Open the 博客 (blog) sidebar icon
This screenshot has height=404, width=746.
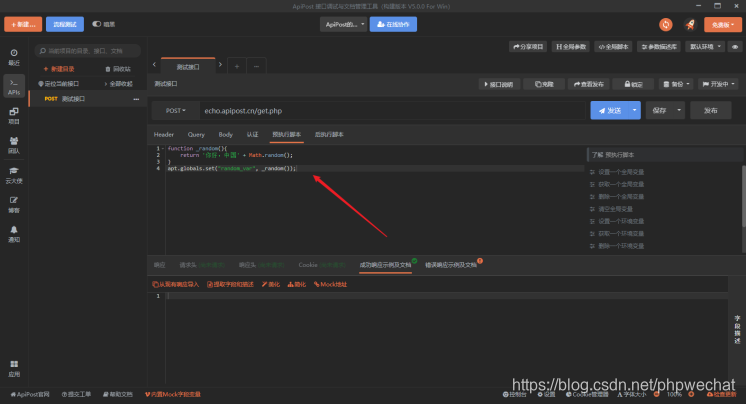(14, 205)
